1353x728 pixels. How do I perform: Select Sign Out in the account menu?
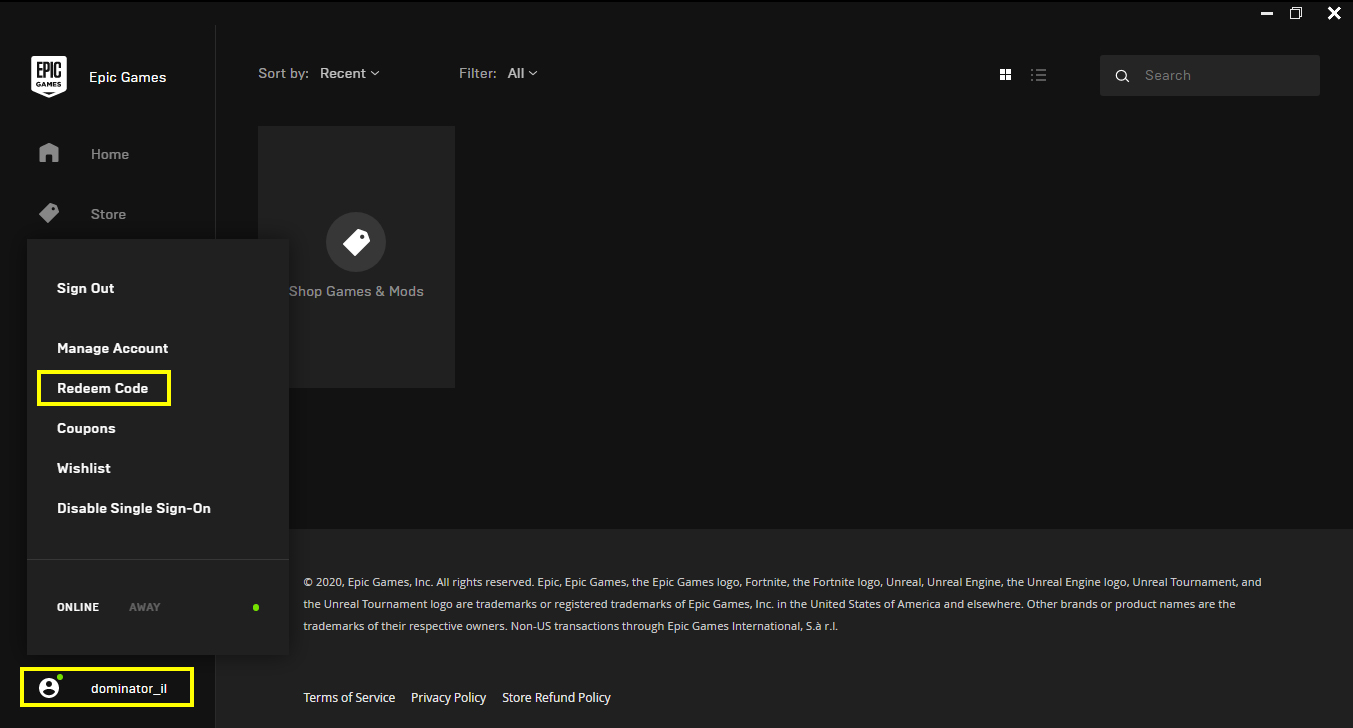[86, 288]
